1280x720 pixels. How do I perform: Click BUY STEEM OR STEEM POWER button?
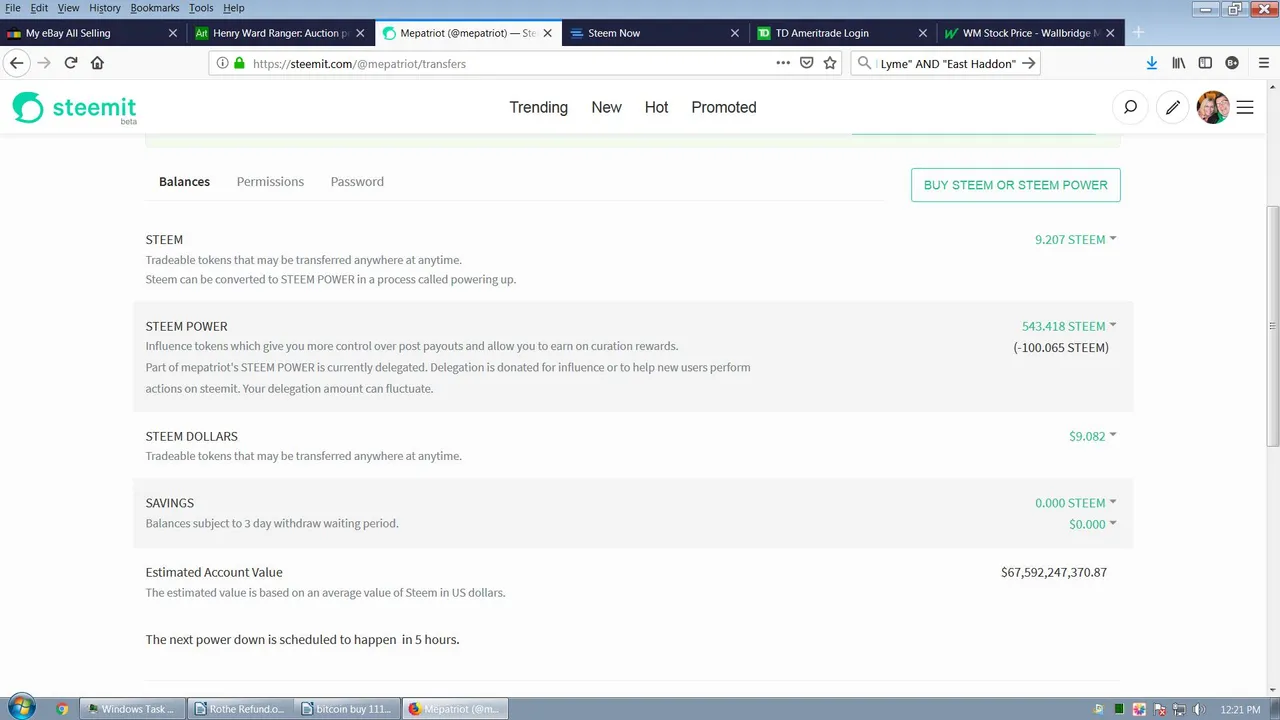tap(1015, 185)
